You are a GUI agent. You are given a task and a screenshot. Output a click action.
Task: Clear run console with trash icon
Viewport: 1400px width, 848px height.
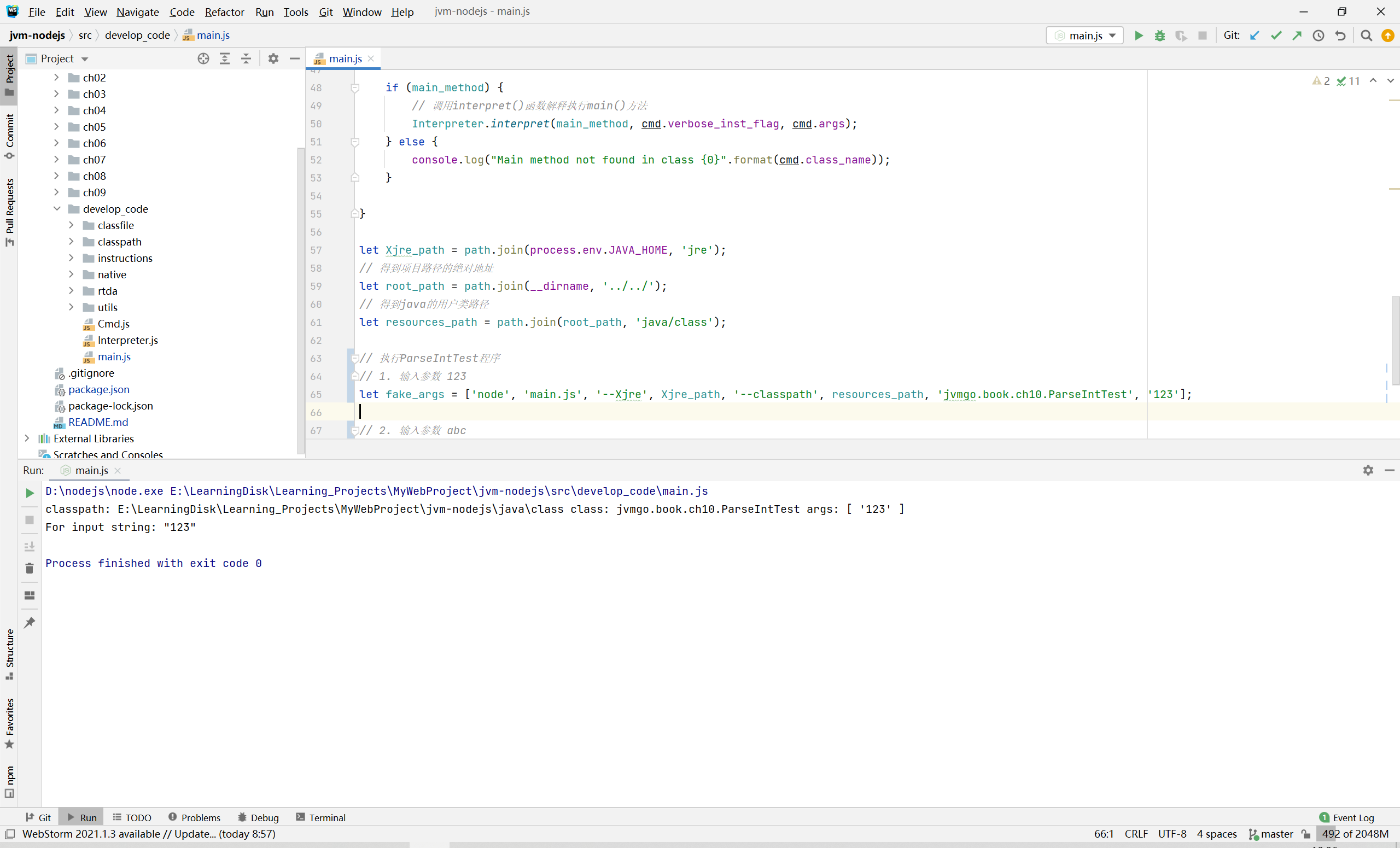[30, 568]
